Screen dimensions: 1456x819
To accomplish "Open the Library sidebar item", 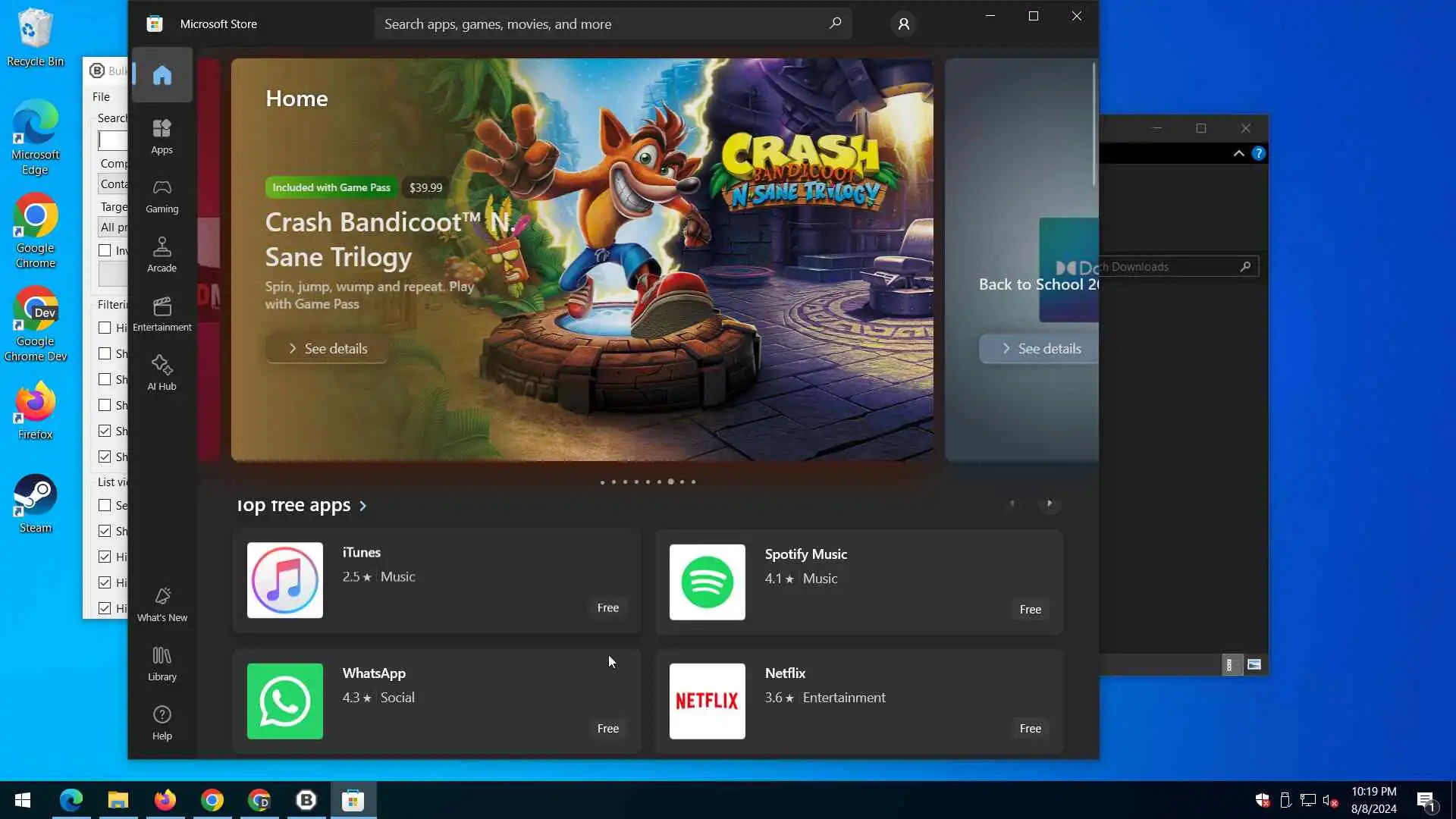I will point(162,664).
